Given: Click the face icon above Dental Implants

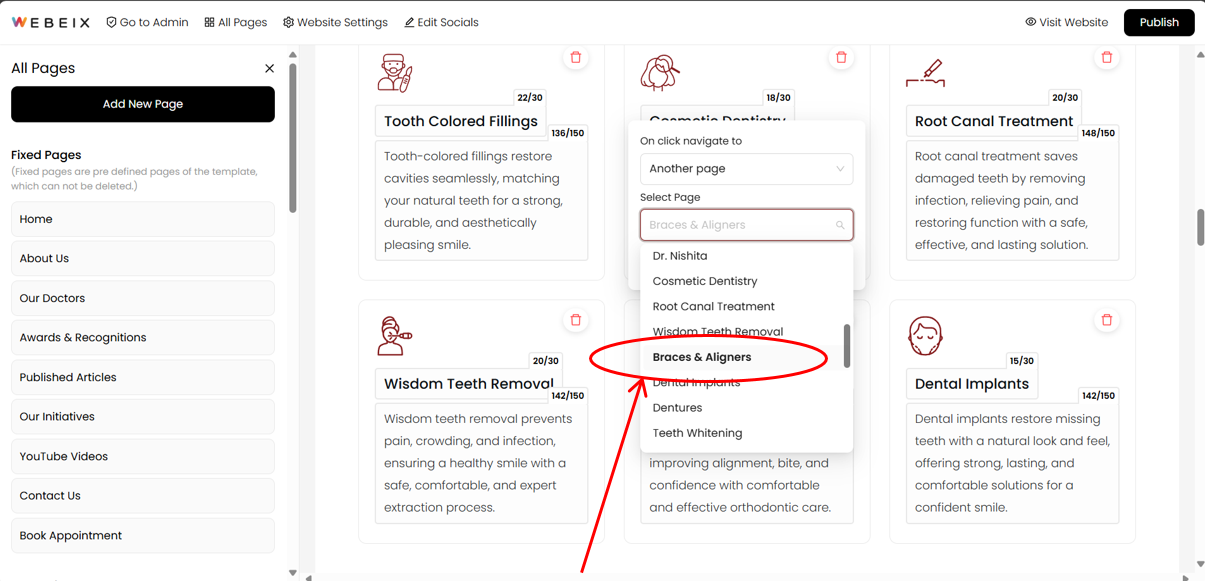Looking at the screenshot, I should (x=925, y=336).
